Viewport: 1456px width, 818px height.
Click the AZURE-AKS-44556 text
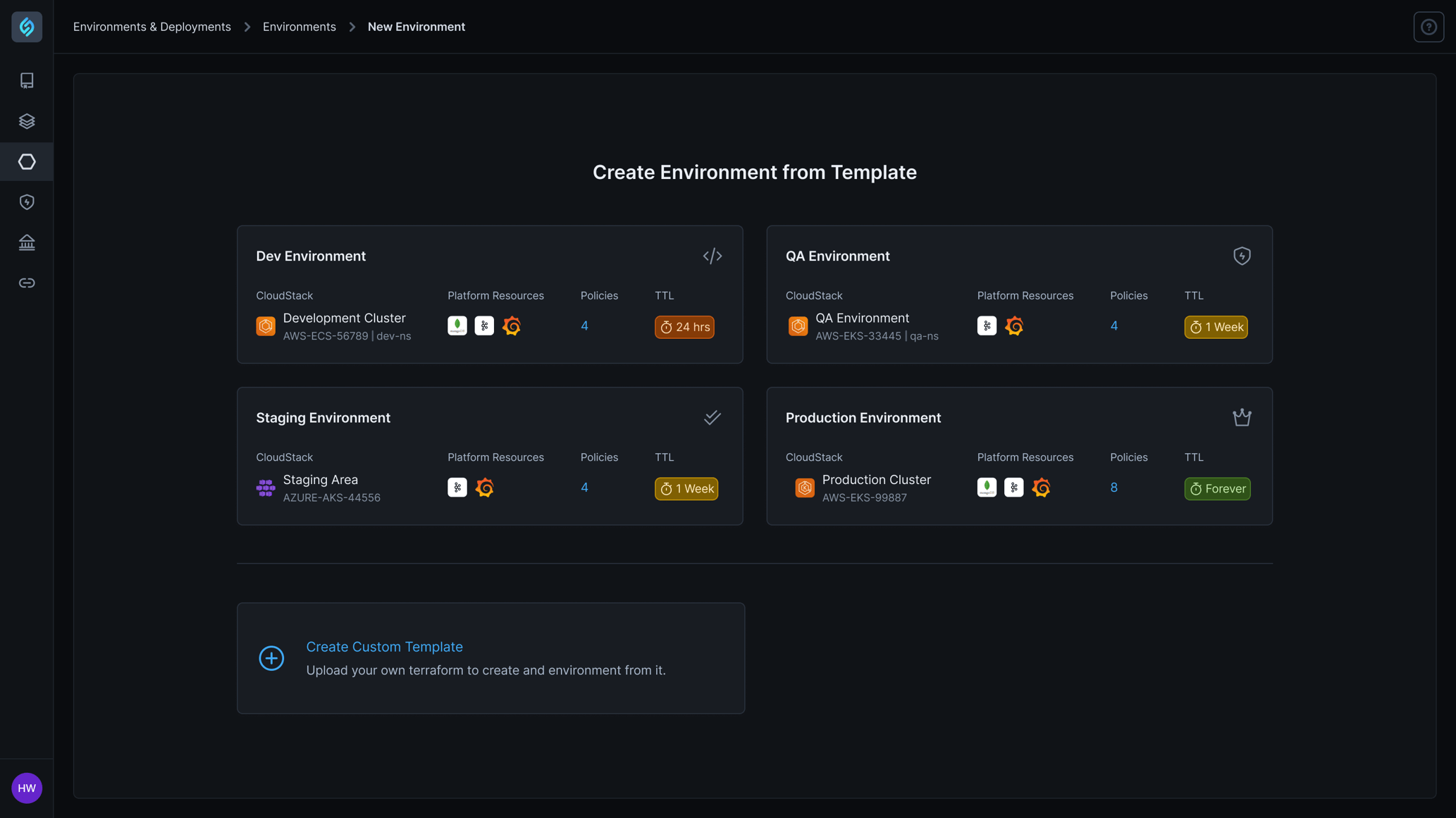pos(332,497)
